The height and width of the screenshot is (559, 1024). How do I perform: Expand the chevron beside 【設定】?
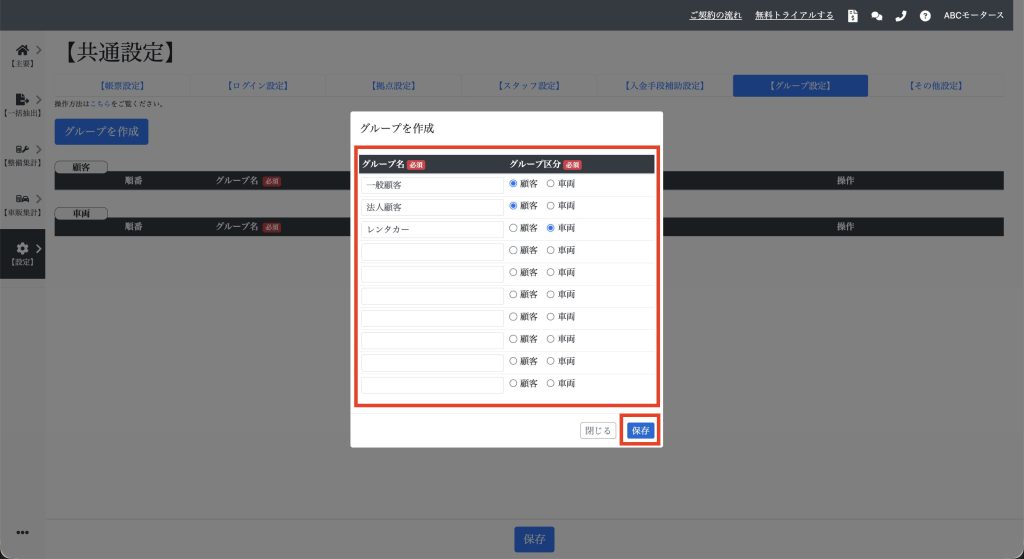click(x=39, y=248)
